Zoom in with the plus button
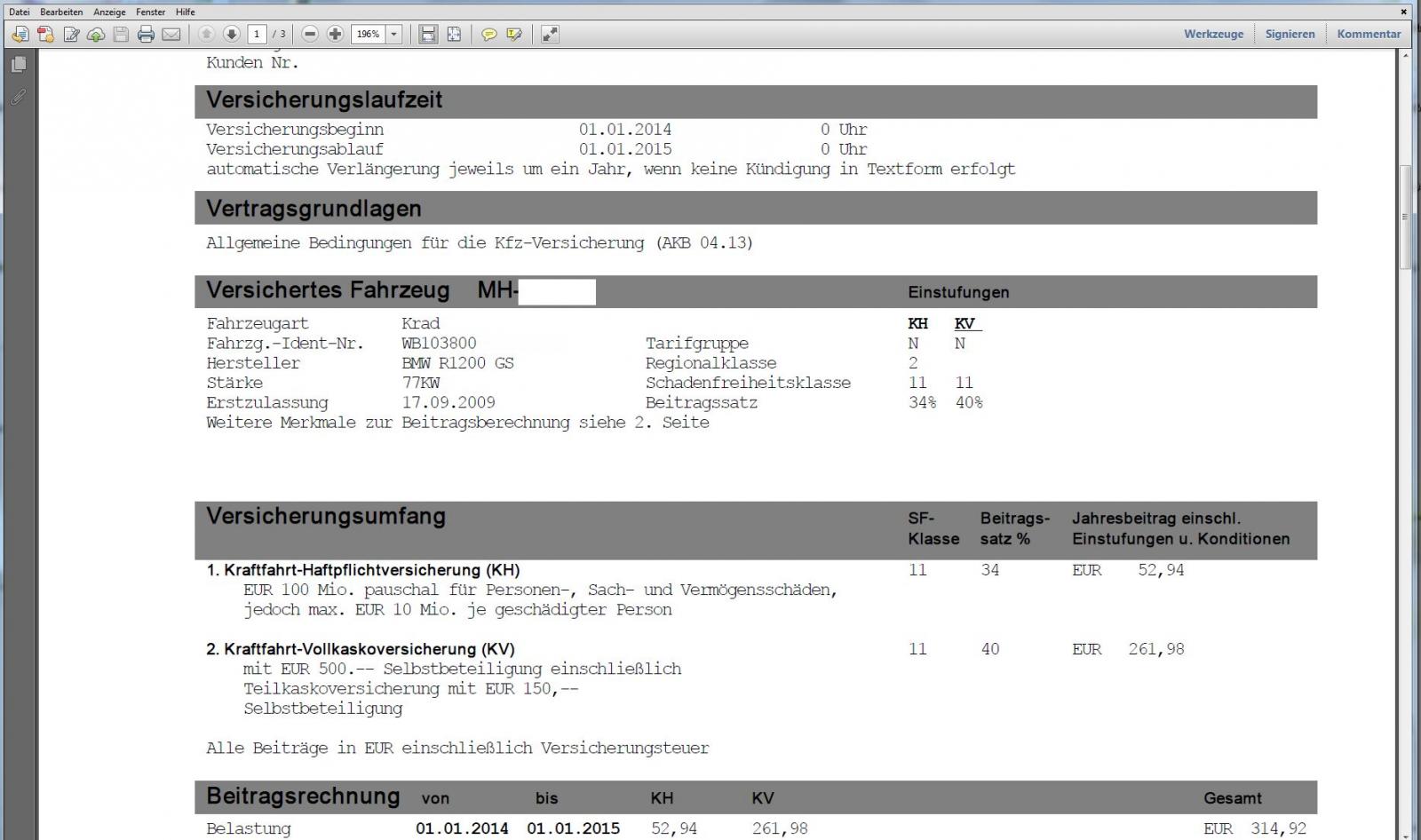Viewport: 1421px width, 840px height. click(335, 35)
